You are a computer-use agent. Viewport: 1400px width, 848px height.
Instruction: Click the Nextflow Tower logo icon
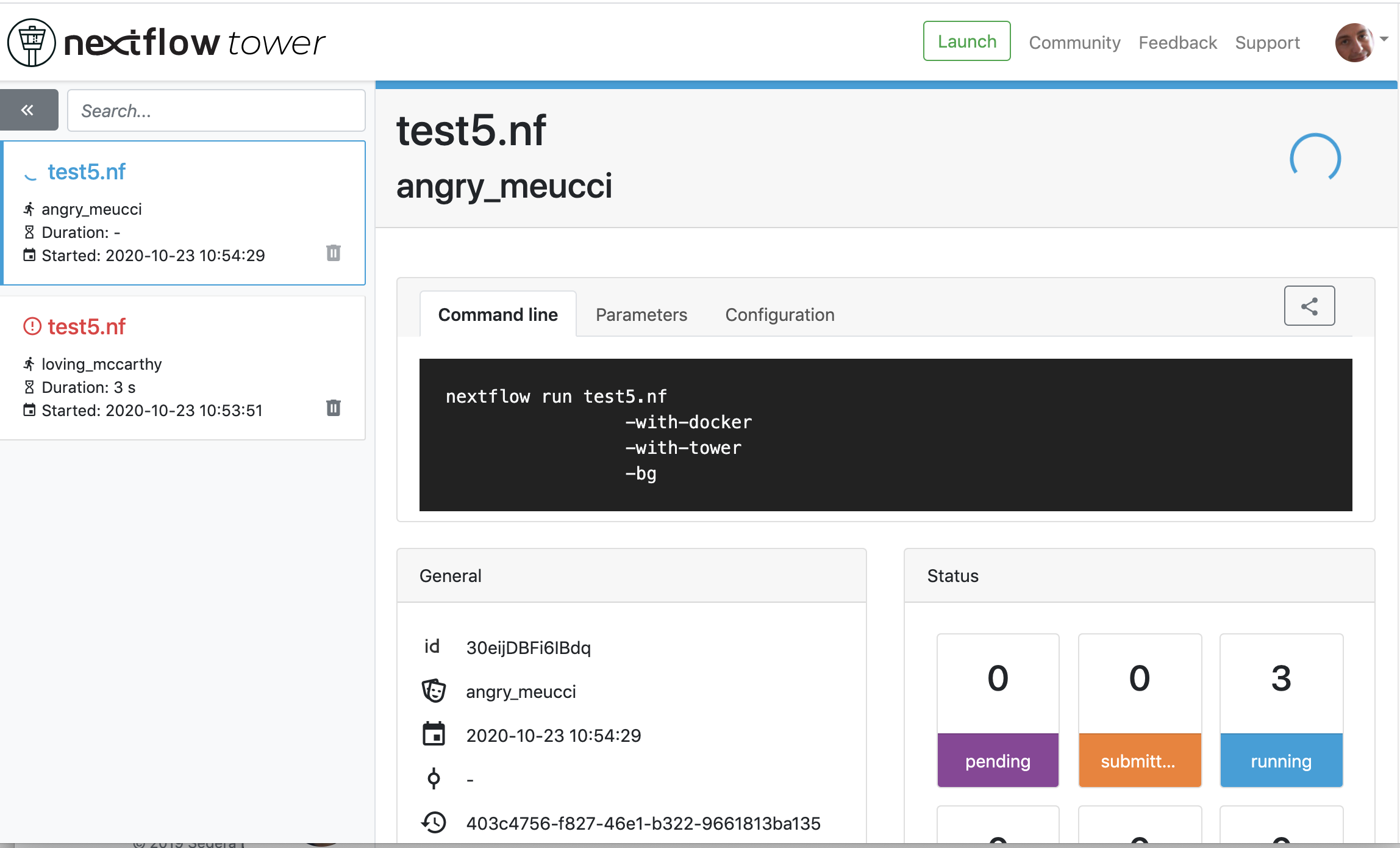[x=32, y=42]
